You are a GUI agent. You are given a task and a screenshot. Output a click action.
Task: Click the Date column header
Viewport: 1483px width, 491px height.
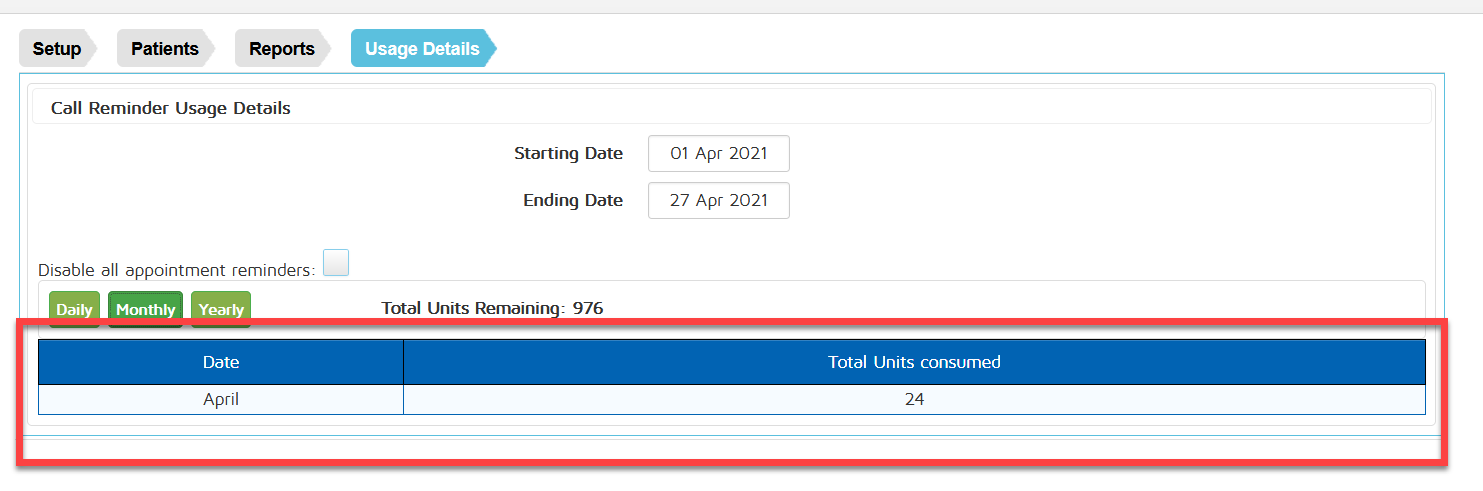coord(221,362)
